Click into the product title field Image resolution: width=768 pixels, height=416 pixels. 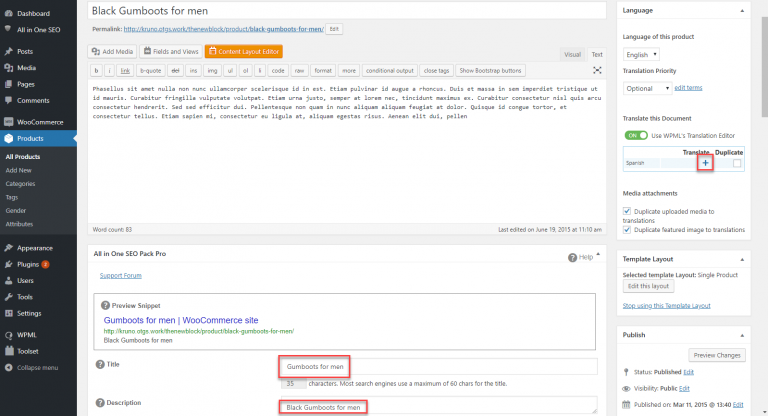347,10
